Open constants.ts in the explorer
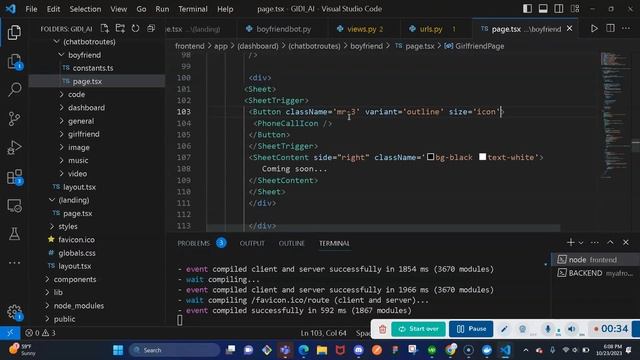The height and width of the screenshot is (360, 640). click(93, 68)
